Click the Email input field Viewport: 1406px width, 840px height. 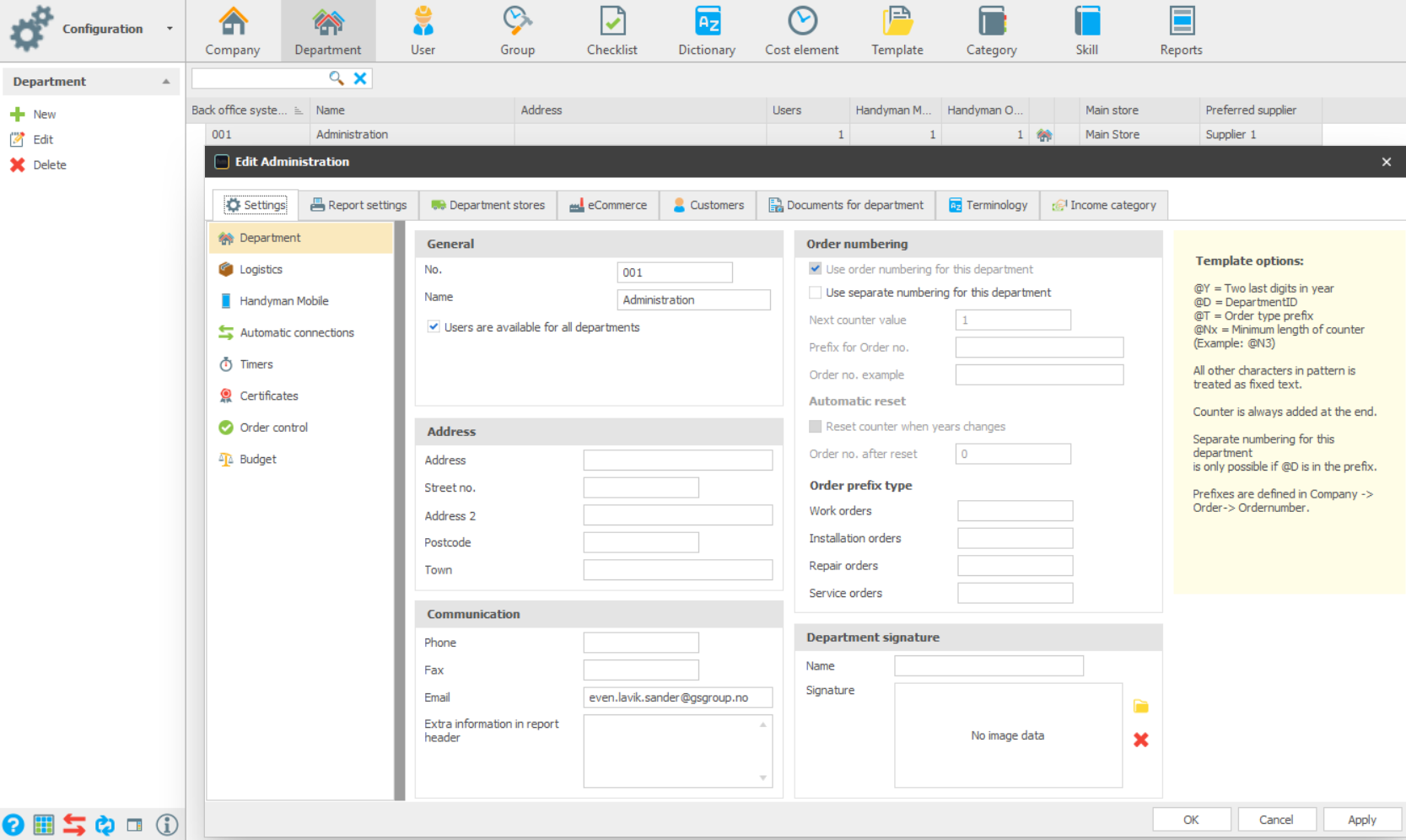(x=677, y=697)
